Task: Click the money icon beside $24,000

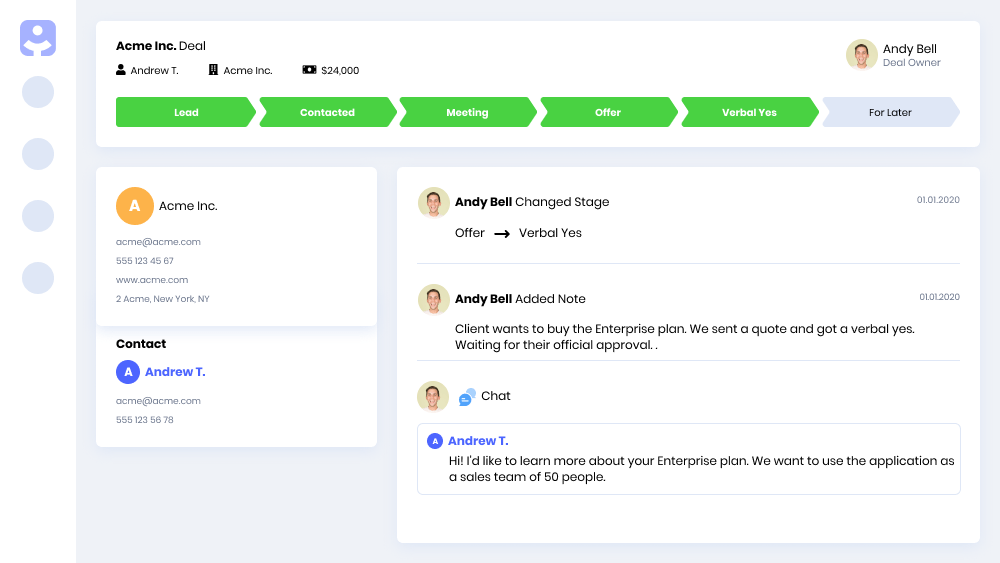Action: point(309,70)
